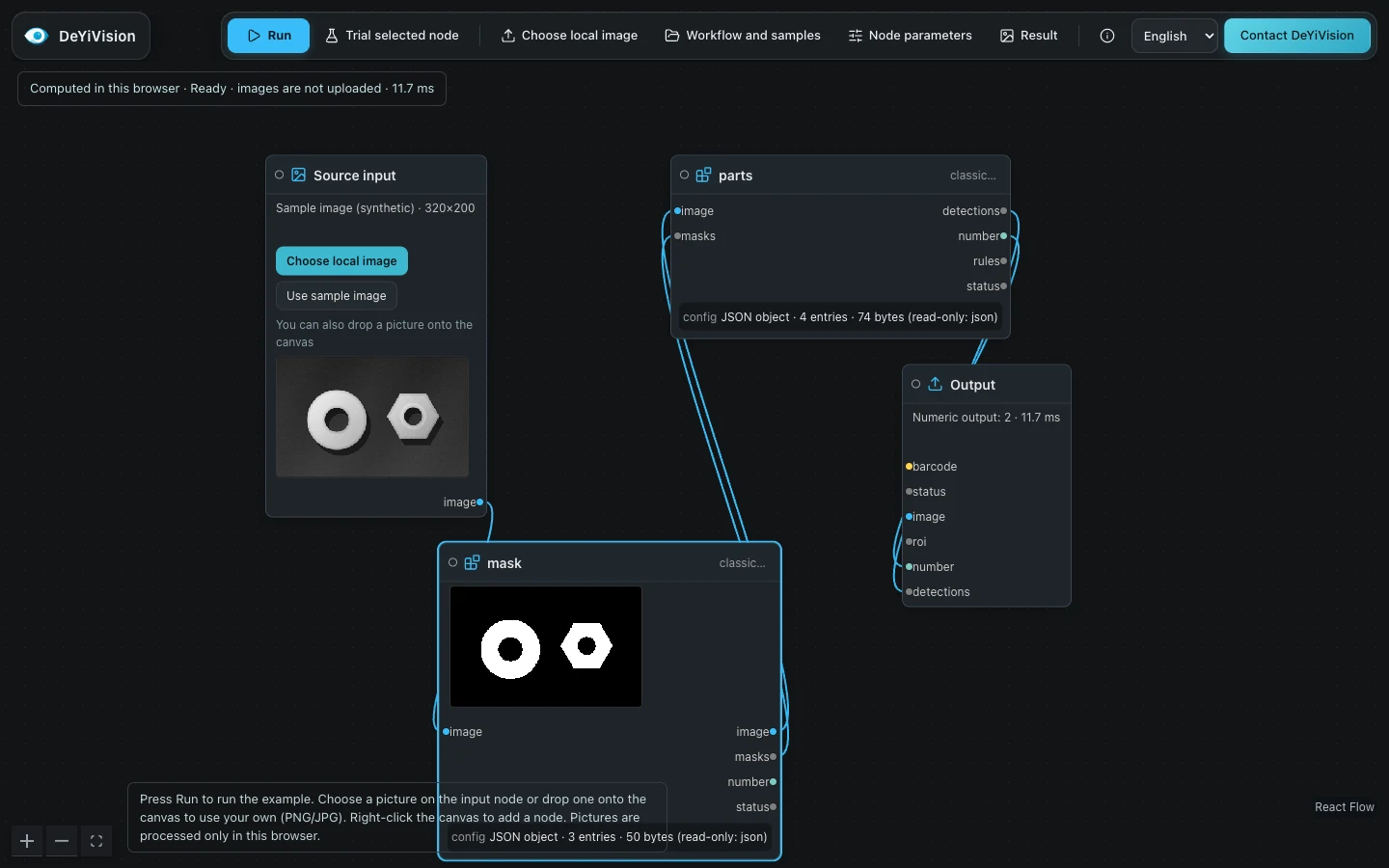The height and width of the screenshot is (868, 1389).
Task: Click the zoom out minus icon
Action: 62,841
